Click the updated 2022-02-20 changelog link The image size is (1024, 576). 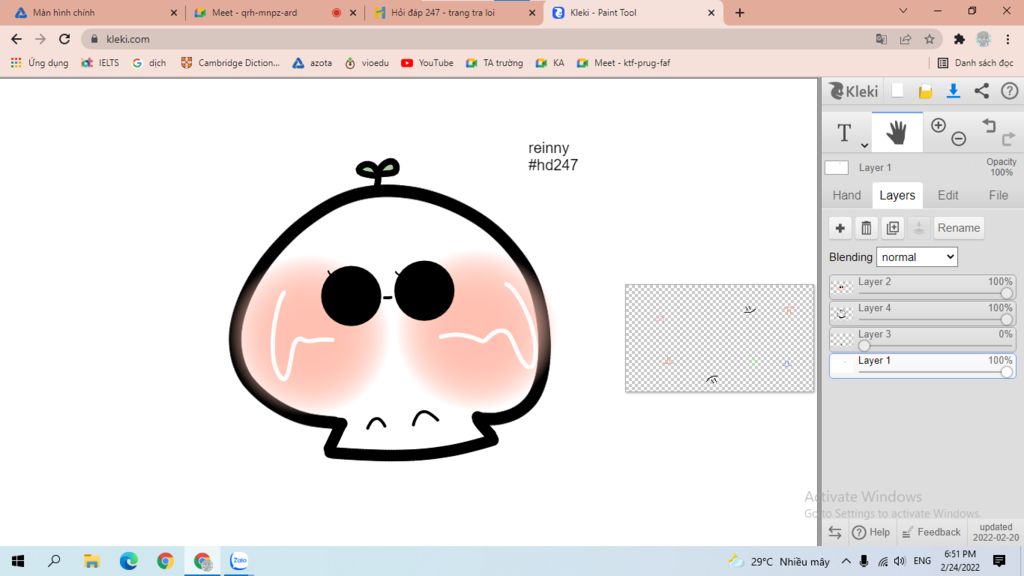[x=995, y=532]
